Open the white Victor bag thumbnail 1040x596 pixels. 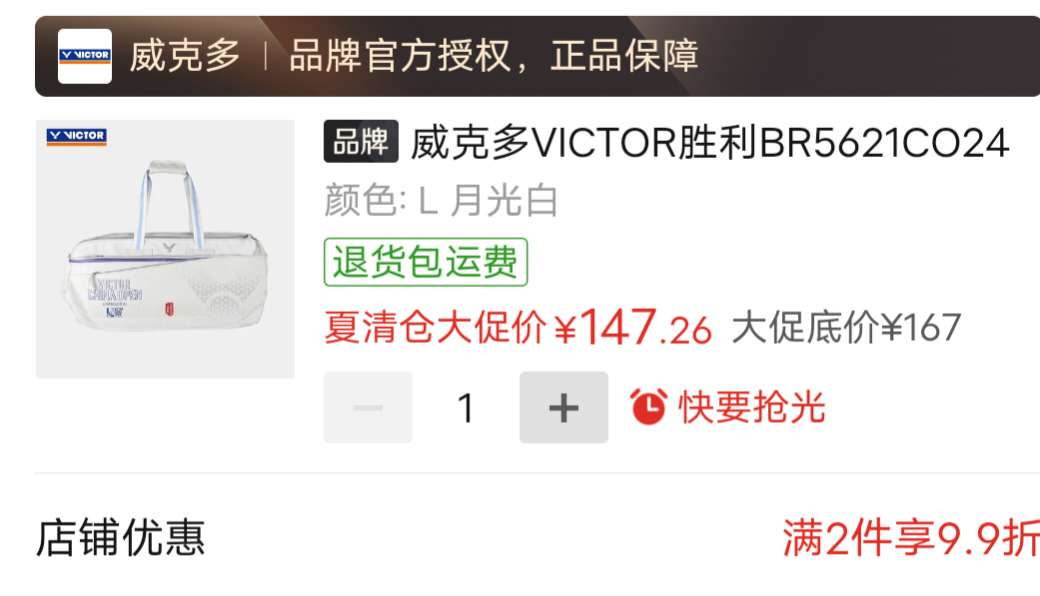[165, 249]
